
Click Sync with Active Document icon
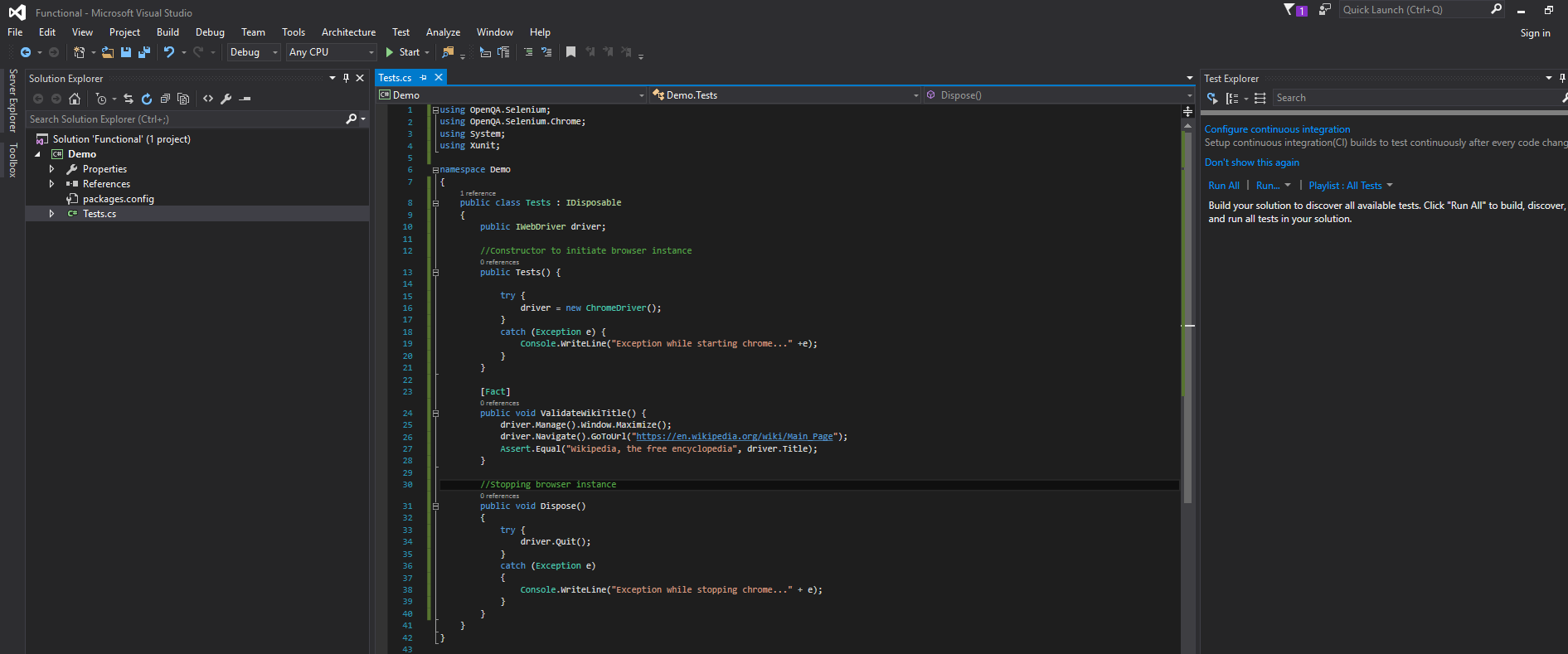point(129,99)
